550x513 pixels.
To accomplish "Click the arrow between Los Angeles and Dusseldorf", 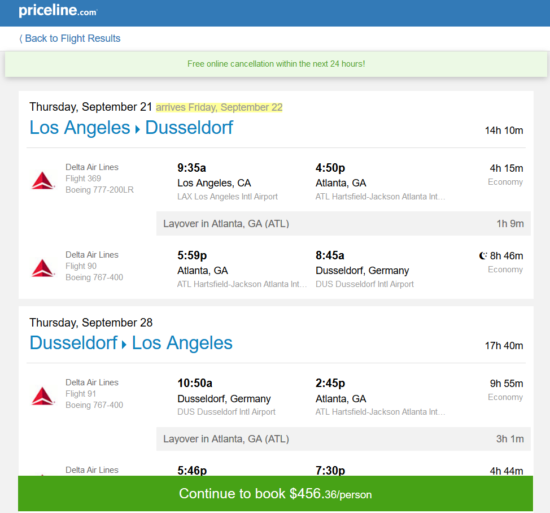I will coord(138,129).
